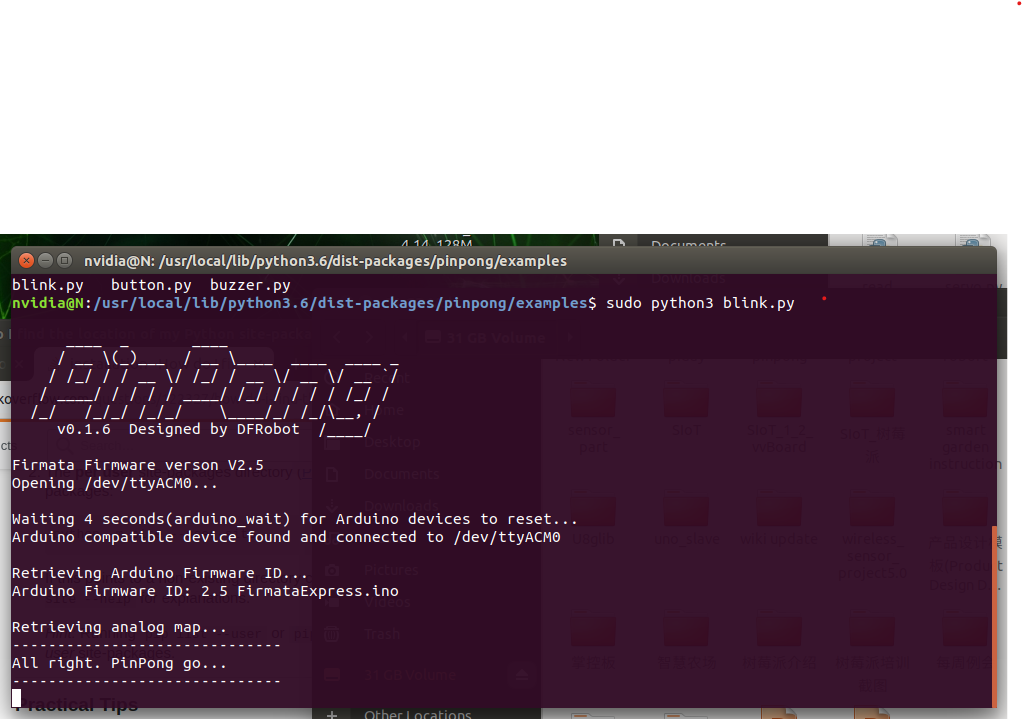The width and height of the screenshot is (1022, 719).
Task: Click the 'v0.1.6 Designed by DFRobot' line
Action: point(178,429)
